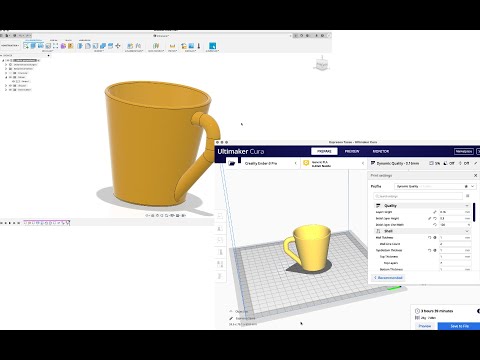This screenshot has height=360, width=480.
Task: Select the Construct plane tool icon
Action: pyautogui.click(x=156, y=46)
